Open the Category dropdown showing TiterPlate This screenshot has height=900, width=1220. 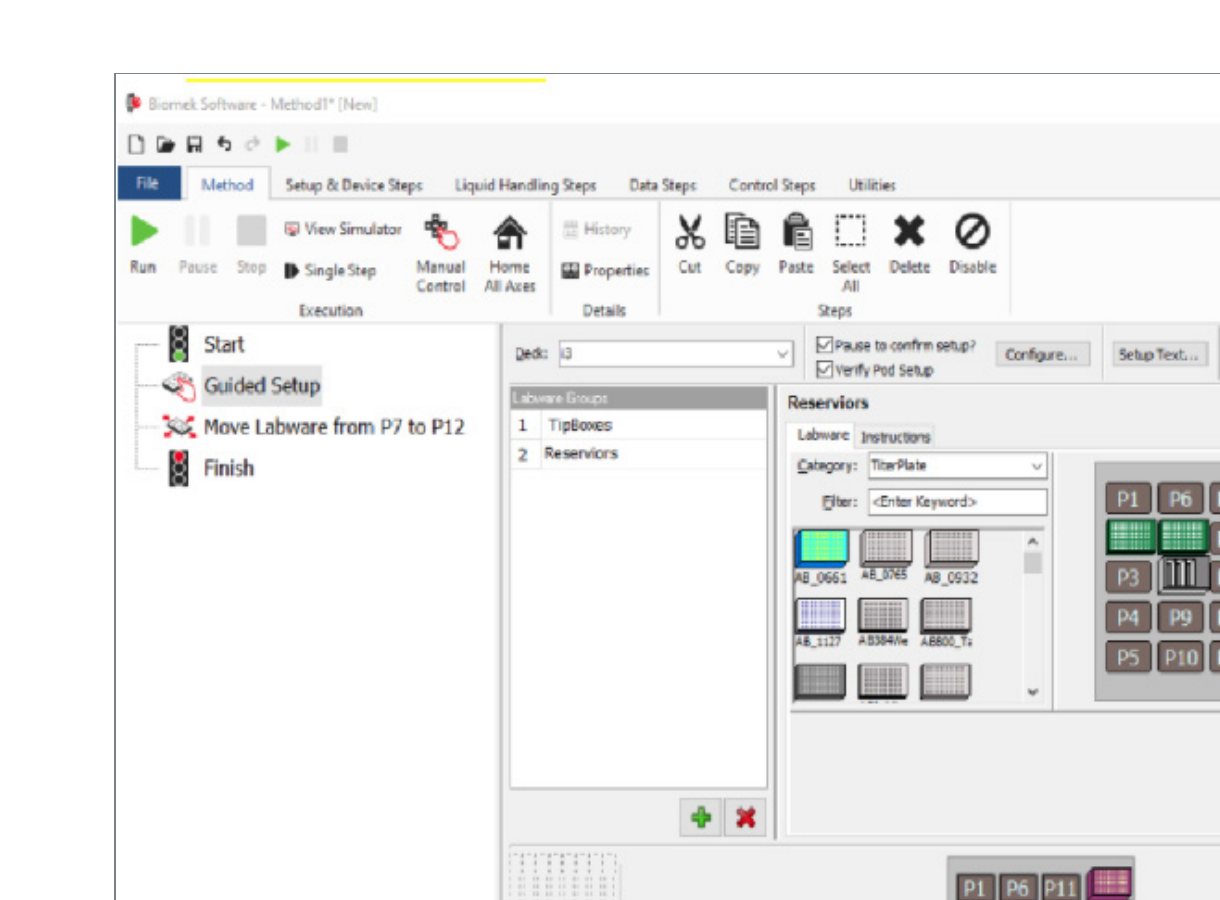coord(1035,466)
